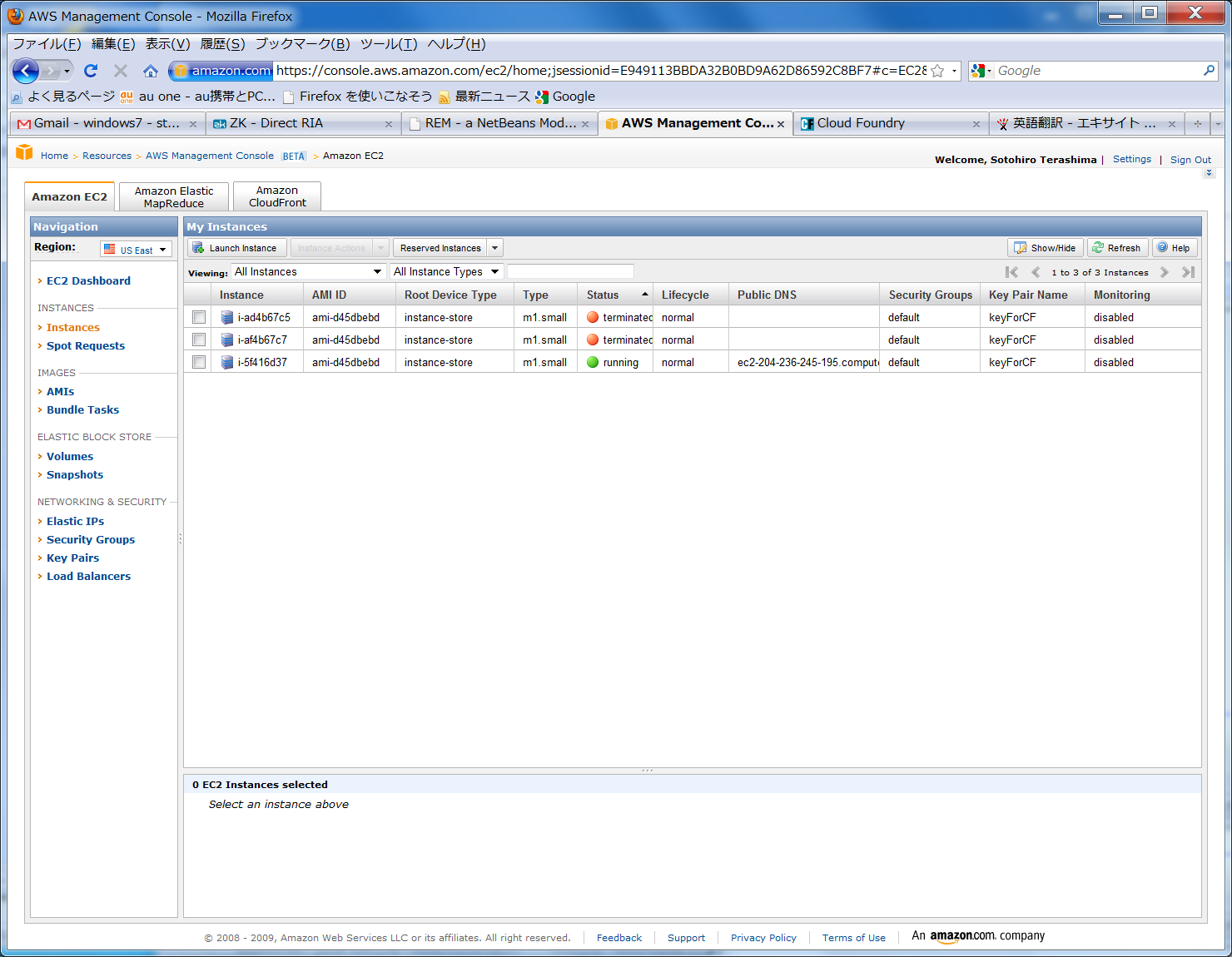This screenshot has height=957, width=1232.
Task: Open the EC2 Dashboard link
Action: (88, 281)
